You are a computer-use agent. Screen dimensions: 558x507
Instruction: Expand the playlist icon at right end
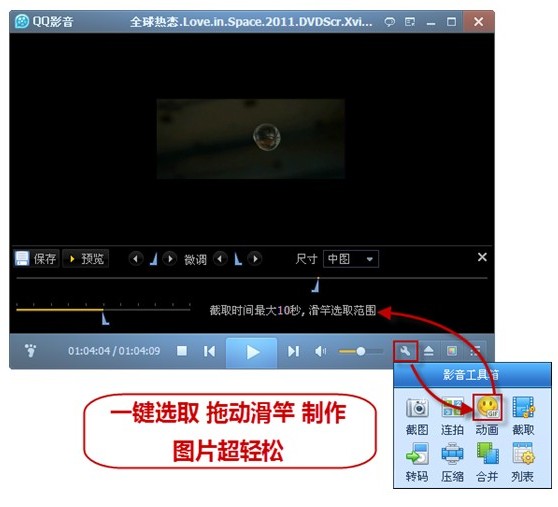[475, 352]
